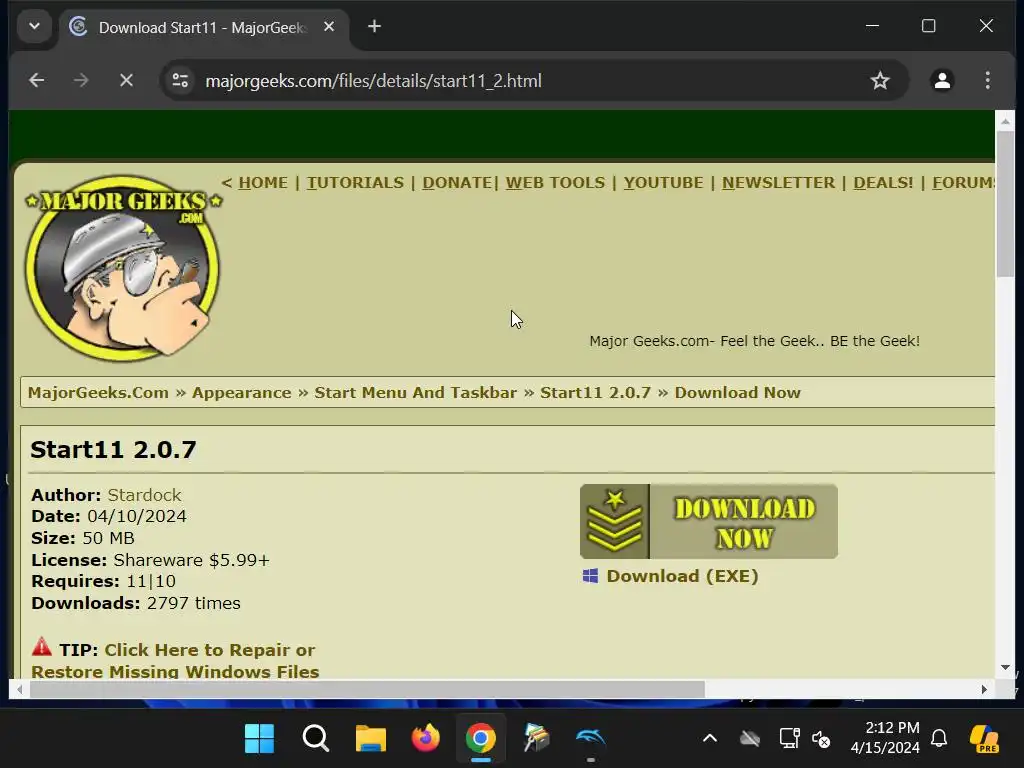Click the horizontal scrollbar left arrow

tap(20, 690)
